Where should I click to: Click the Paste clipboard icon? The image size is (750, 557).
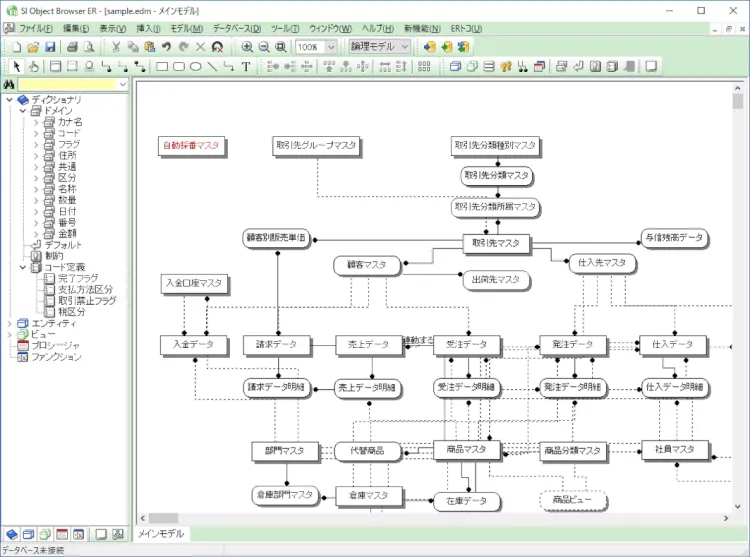[149, 47]
